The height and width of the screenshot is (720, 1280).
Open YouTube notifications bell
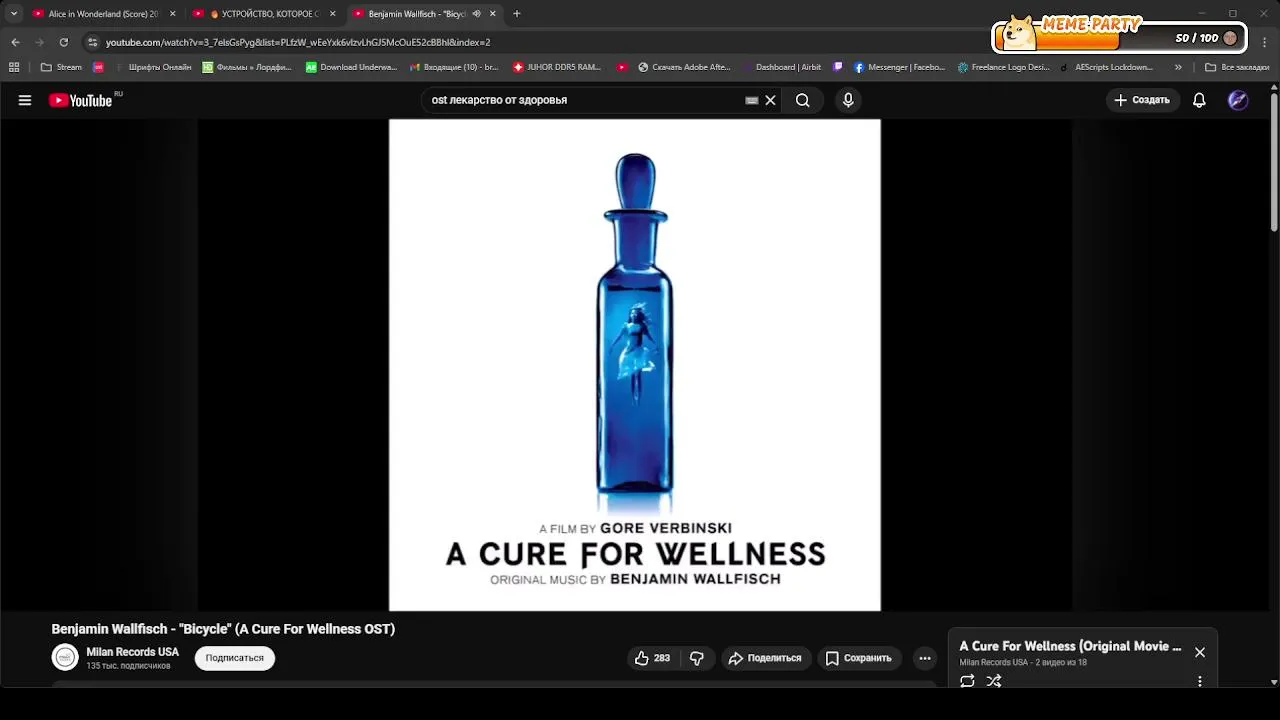click(1199, 100)
